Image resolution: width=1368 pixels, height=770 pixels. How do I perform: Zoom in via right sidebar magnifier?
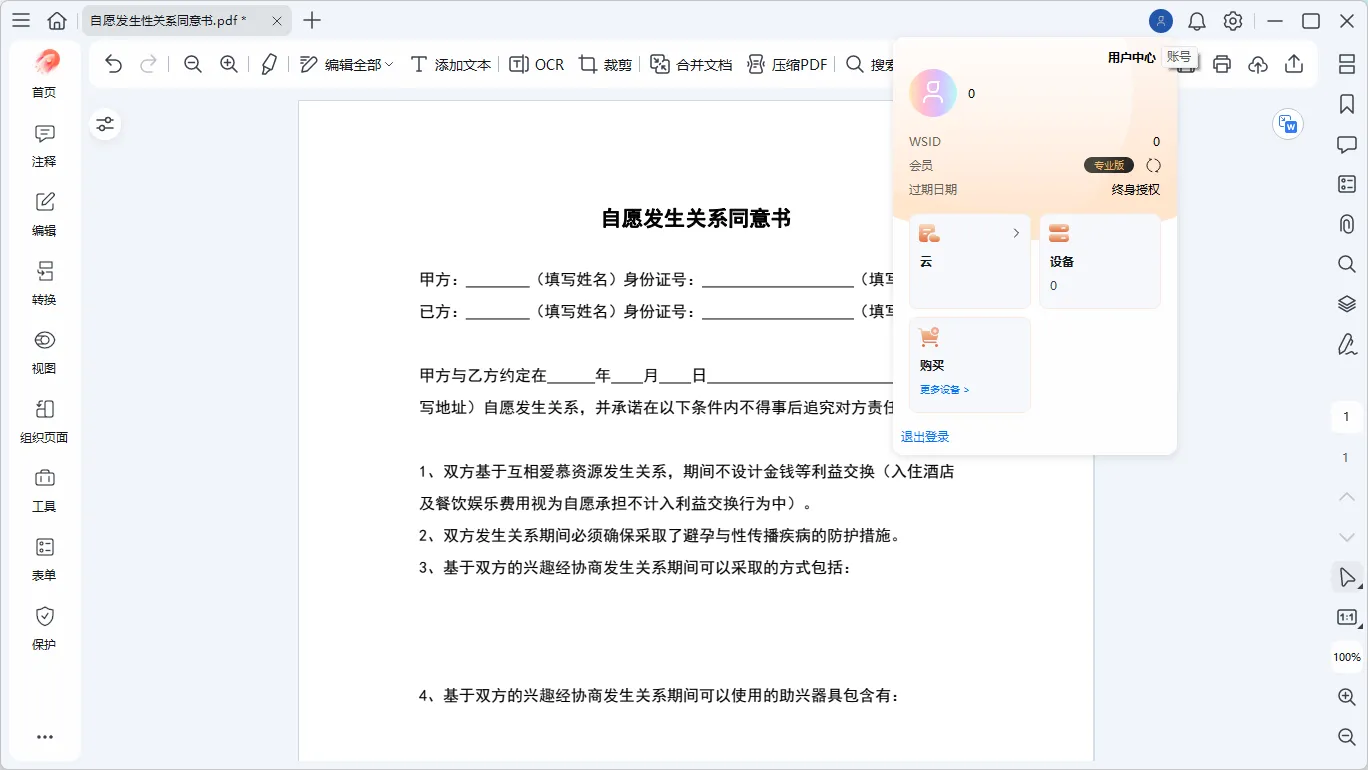tap(1347, 697)
